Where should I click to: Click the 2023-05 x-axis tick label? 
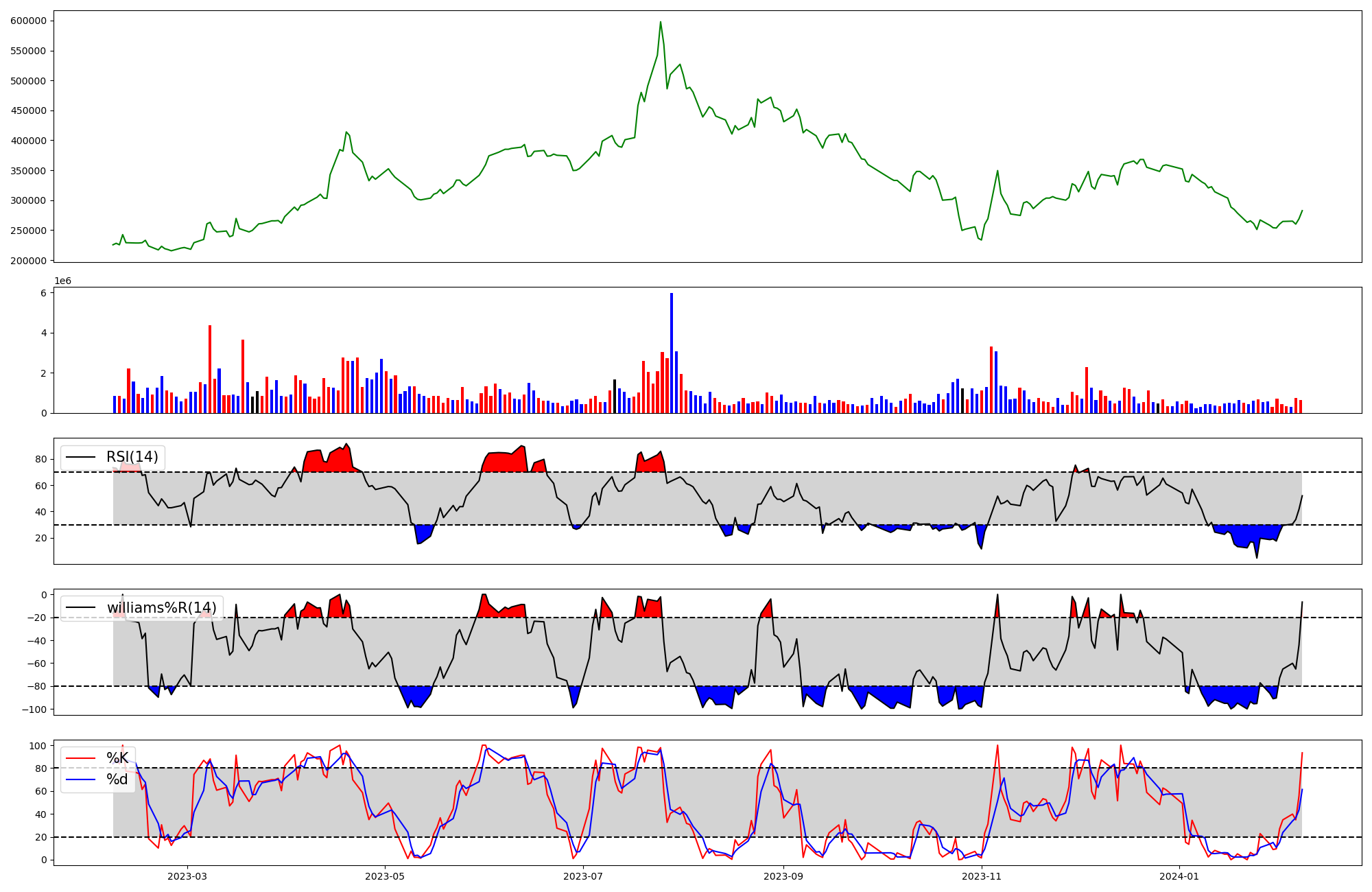pyautogui.click(x=385, y=876)
